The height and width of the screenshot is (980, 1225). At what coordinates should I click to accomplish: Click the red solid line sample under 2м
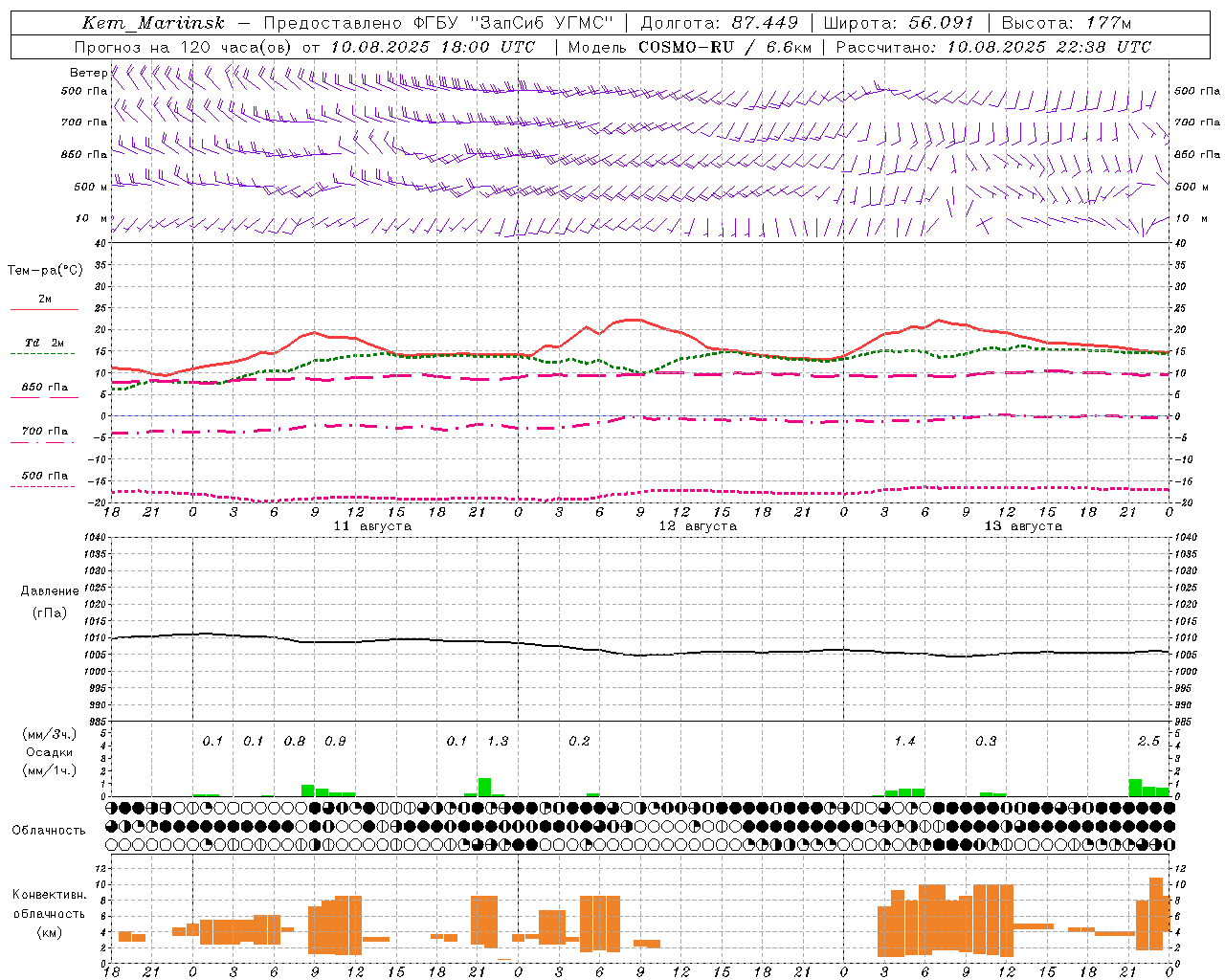pos(44,309)
